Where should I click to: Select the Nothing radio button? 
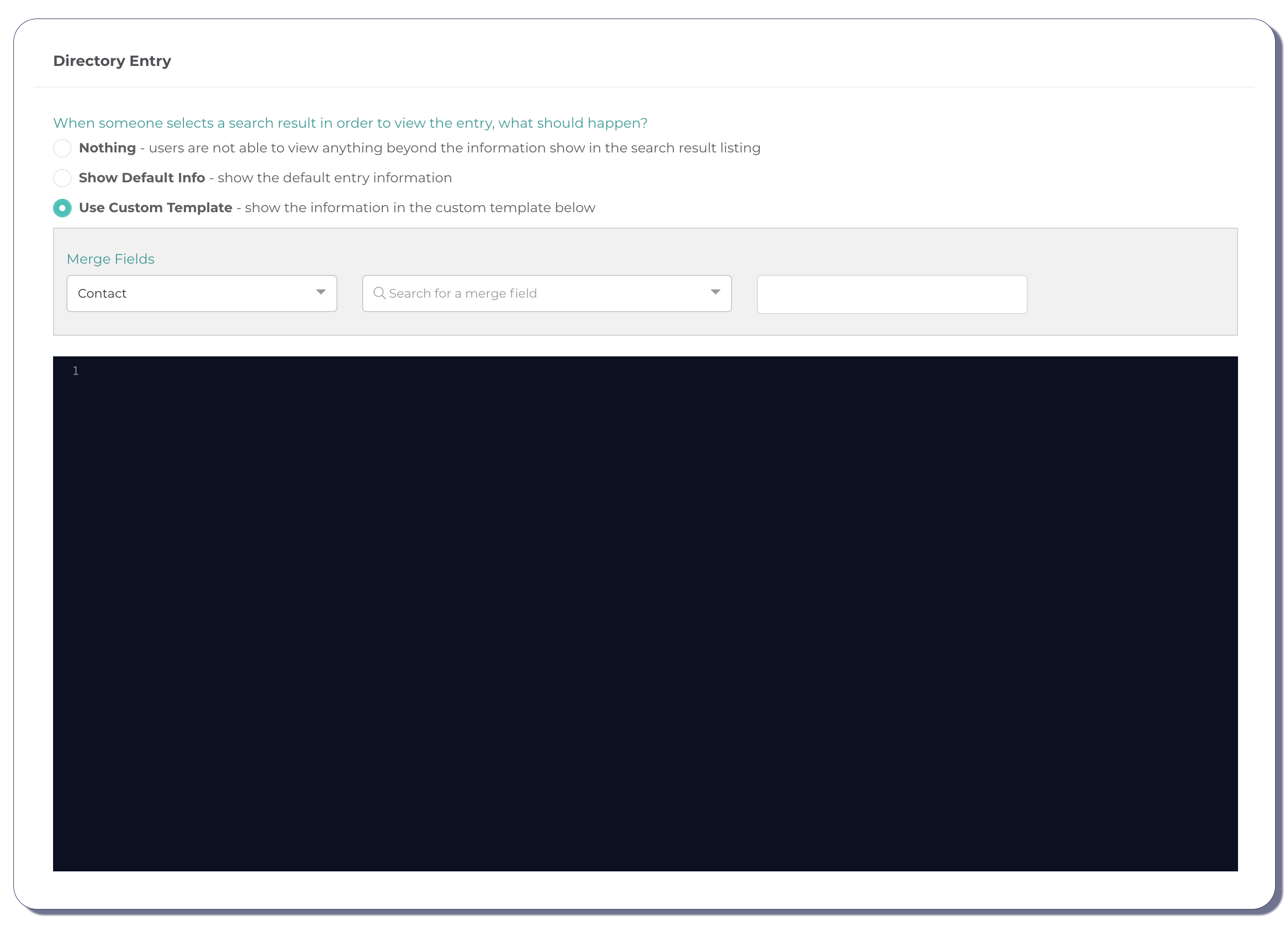pyautogui.click(x=62, y=148)
